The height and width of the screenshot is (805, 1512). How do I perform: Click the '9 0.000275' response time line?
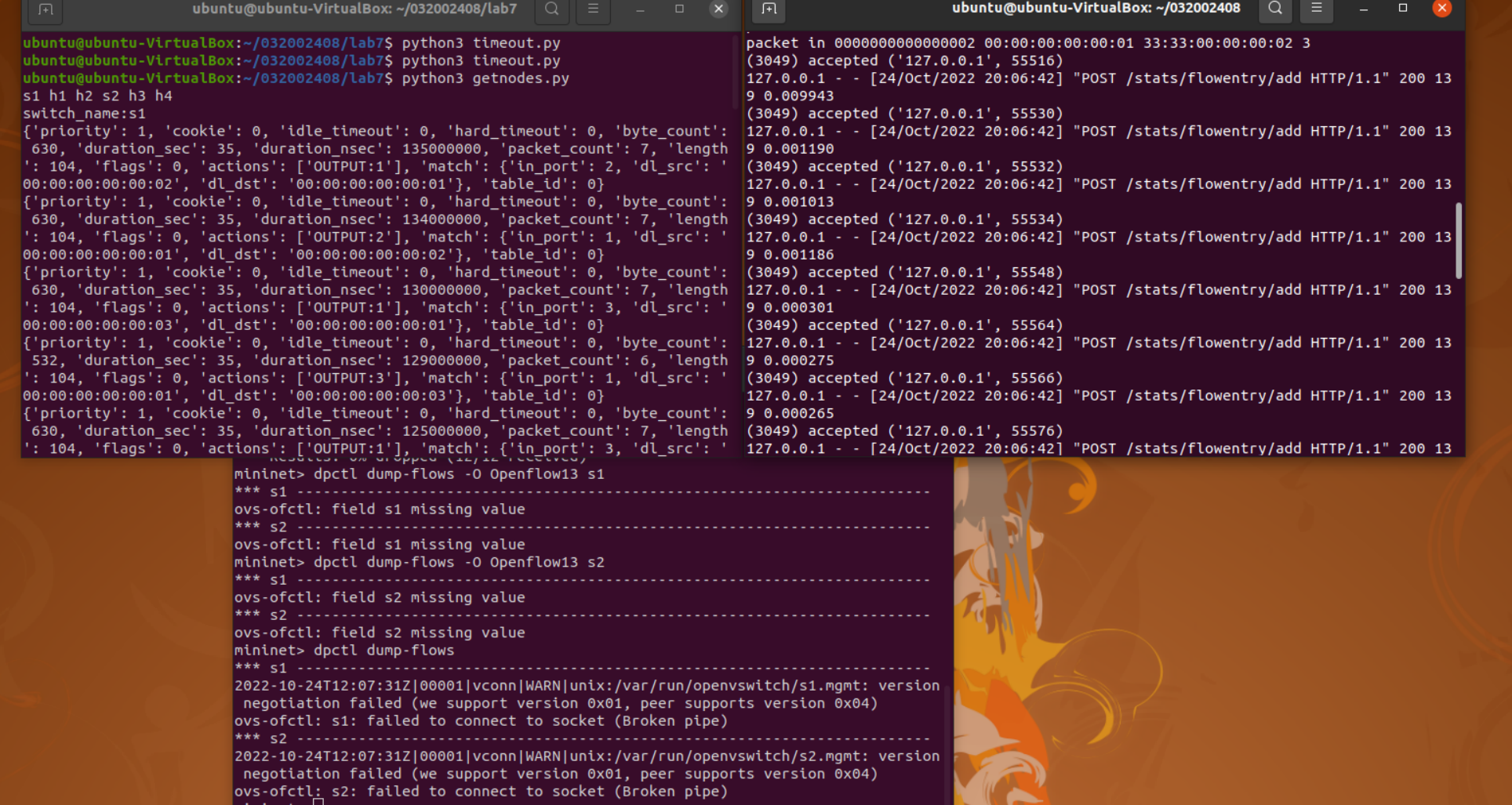click(x=790, y=361)
